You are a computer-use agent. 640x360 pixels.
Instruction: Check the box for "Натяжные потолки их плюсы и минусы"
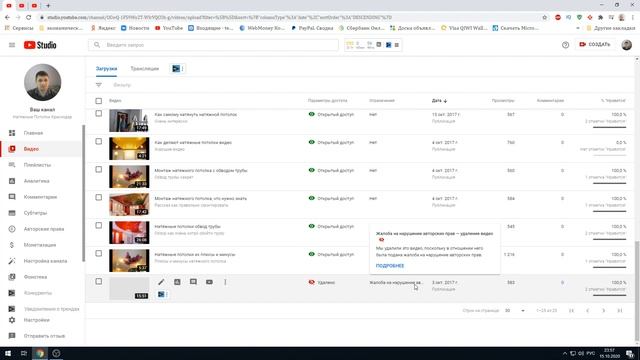pyautogui.click(x=99, y=253)
